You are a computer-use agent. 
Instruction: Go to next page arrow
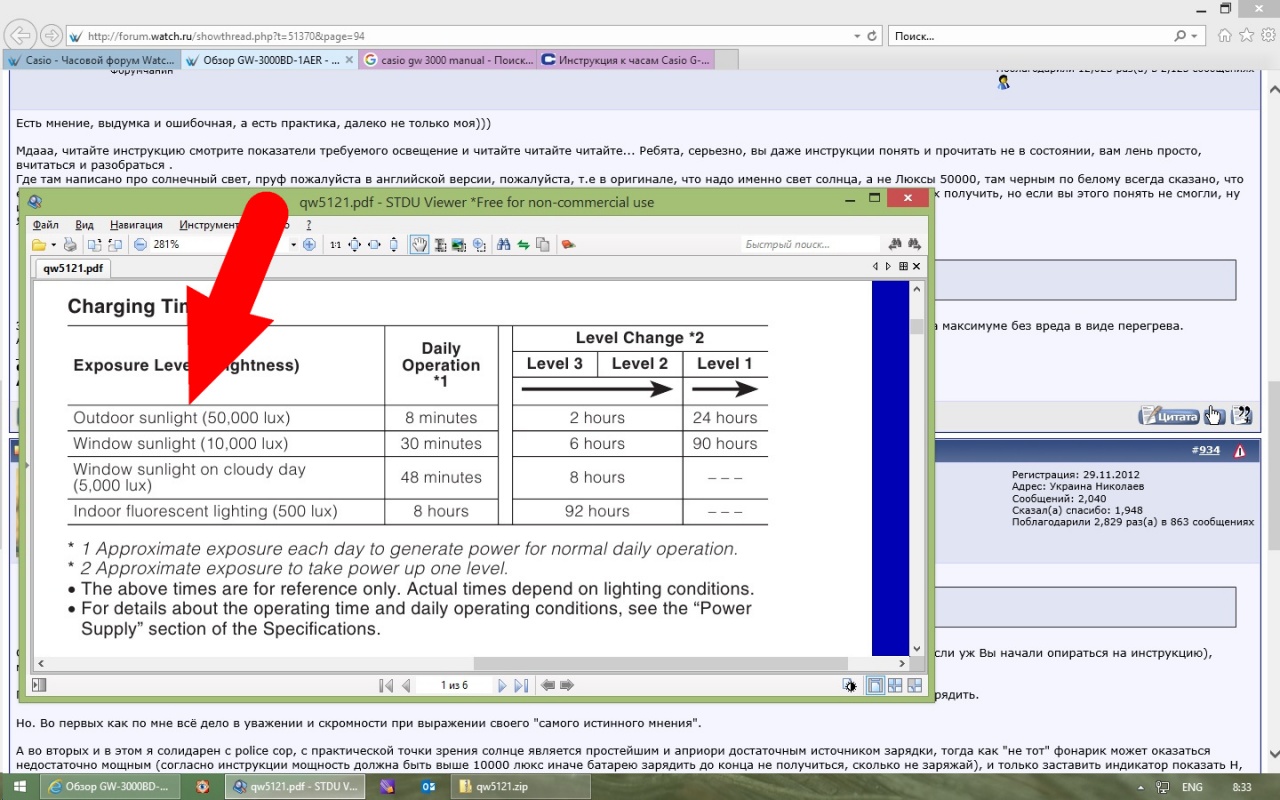(503, 685)
